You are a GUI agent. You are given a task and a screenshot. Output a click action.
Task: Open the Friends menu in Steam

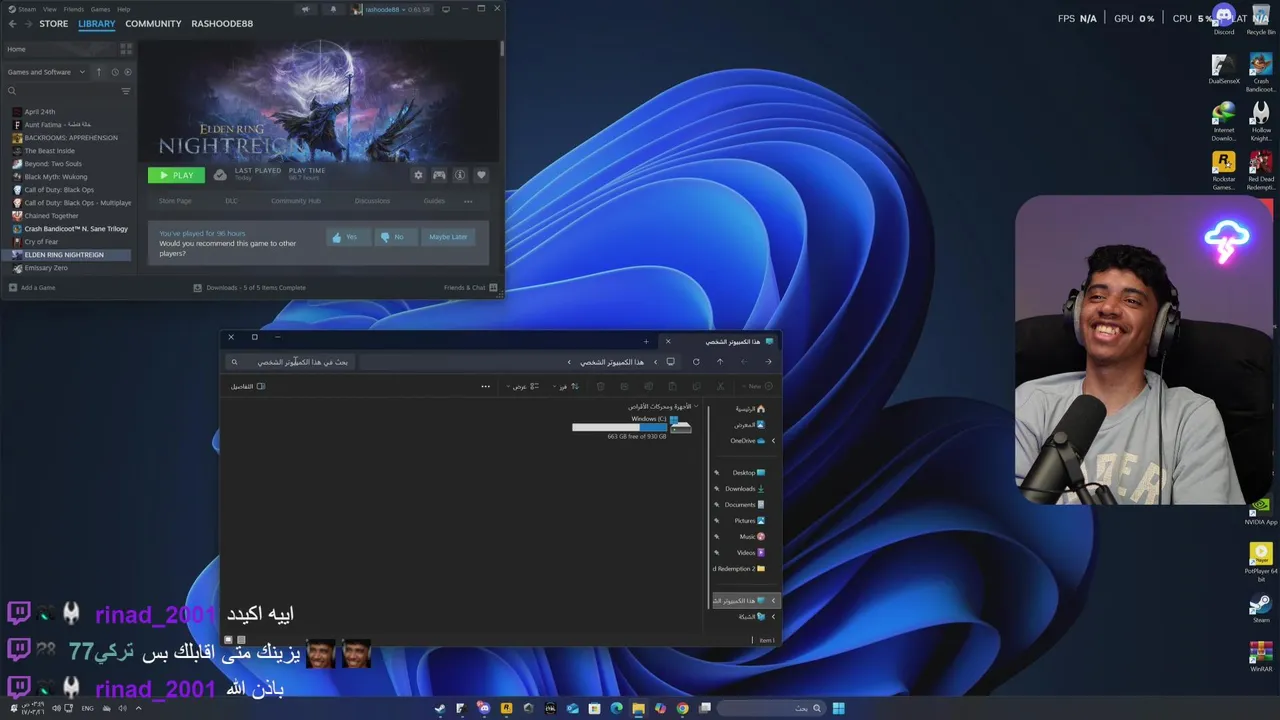pos(74,9)
